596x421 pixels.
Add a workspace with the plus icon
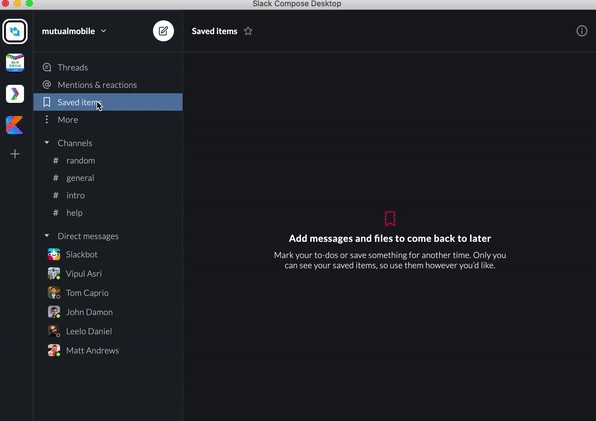click(15, 154)
